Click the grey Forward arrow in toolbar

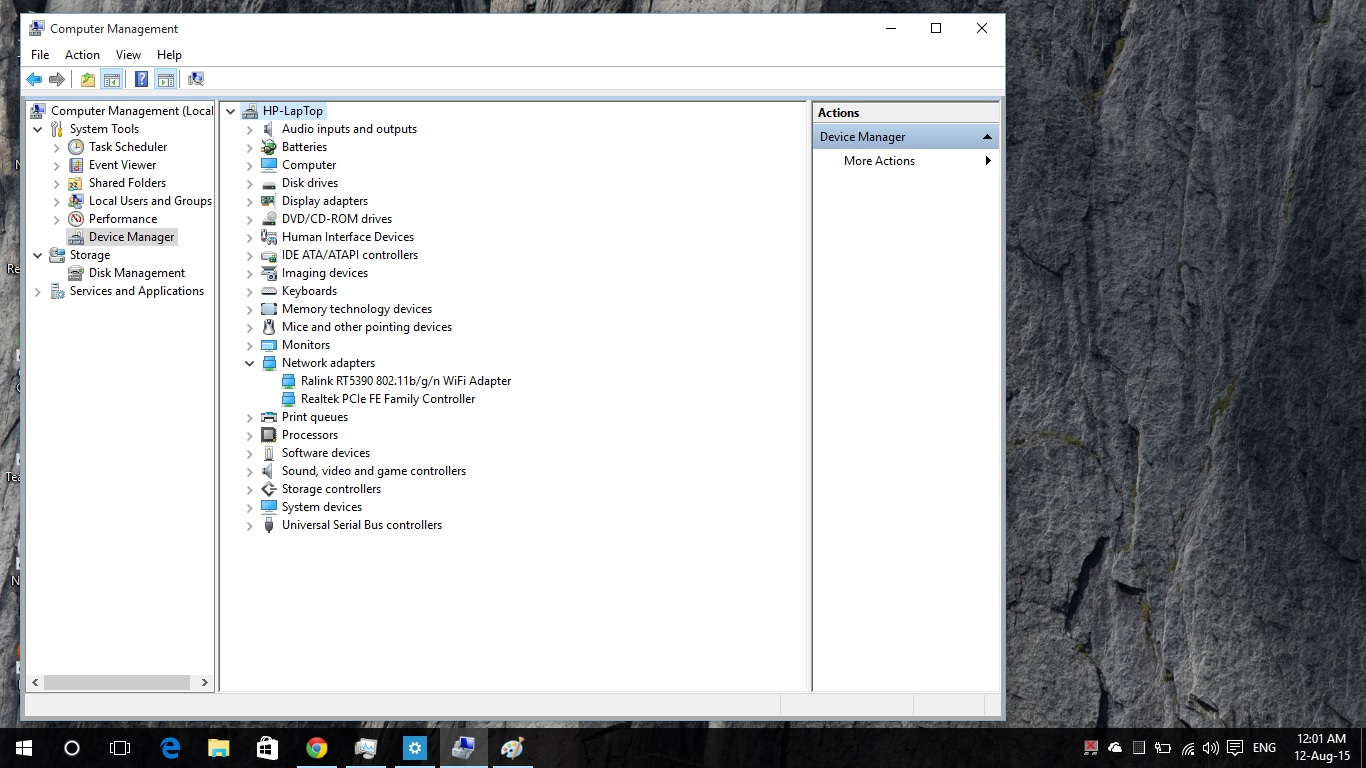(57, 79)
